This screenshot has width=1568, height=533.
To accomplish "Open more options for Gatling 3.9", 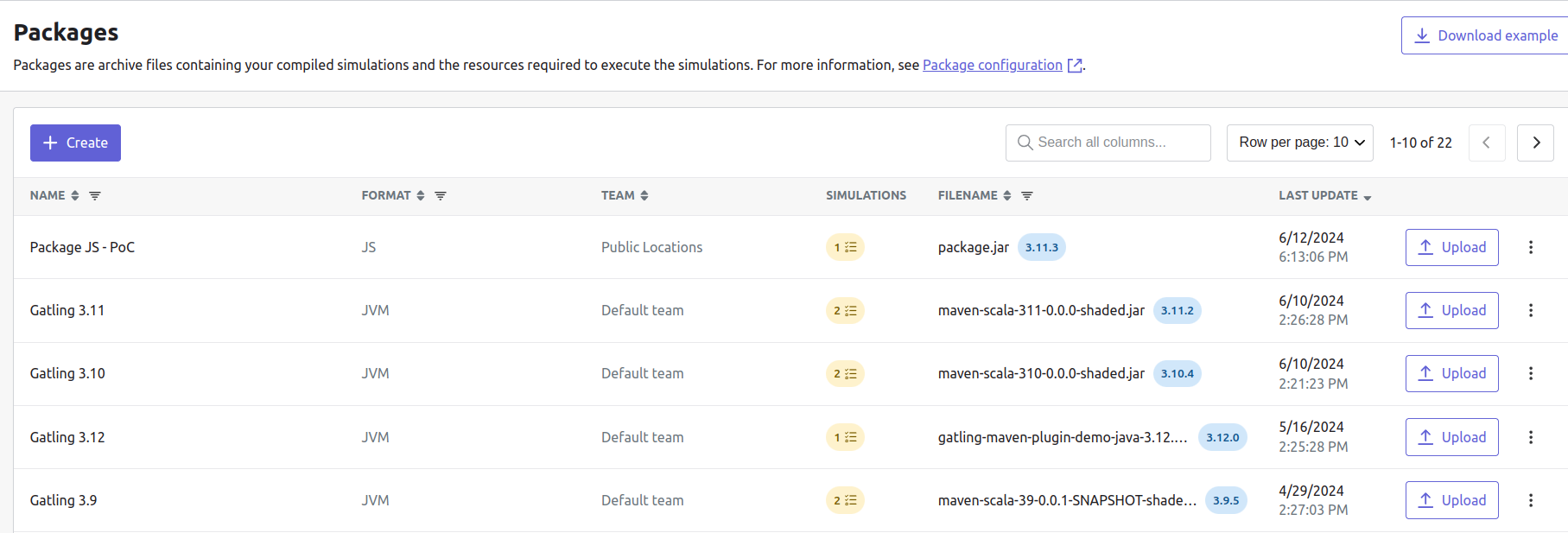I will tap(1531, 500).
